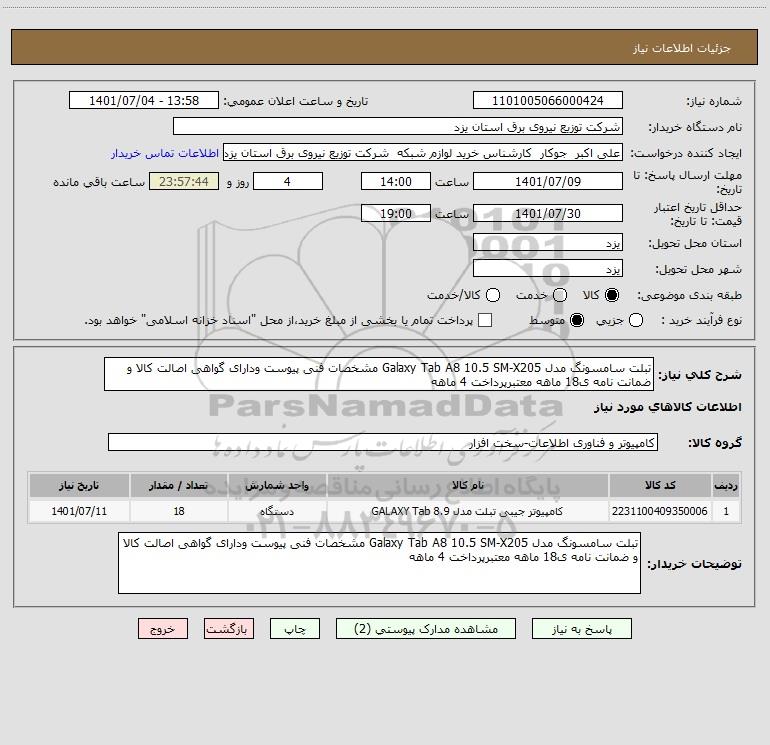
Task: Click the need date cell 1401/07/11
Action: tap(79, 511)
